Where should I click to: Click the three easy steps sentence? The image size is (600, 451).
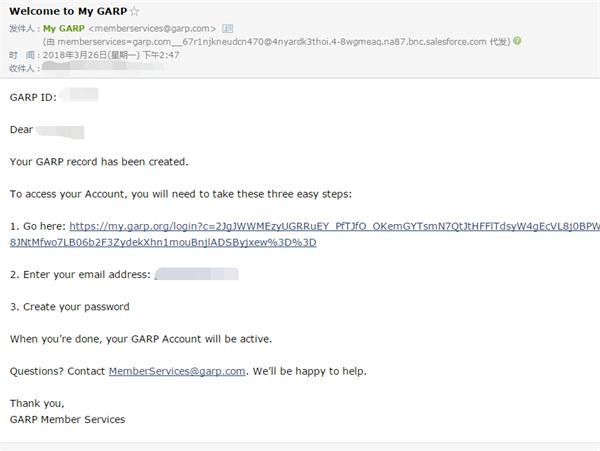click(x=181, y=194)
